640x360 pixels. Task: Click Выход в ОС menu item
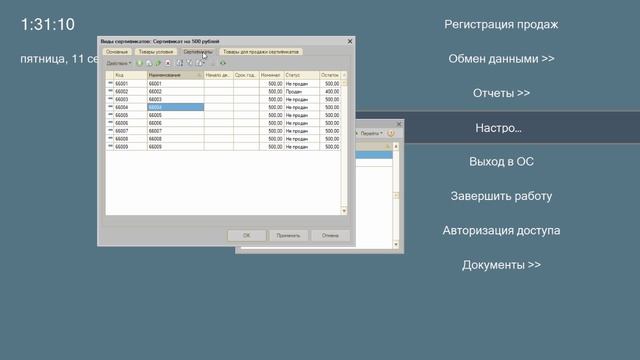pyautogui.click(x=501, y=162)
